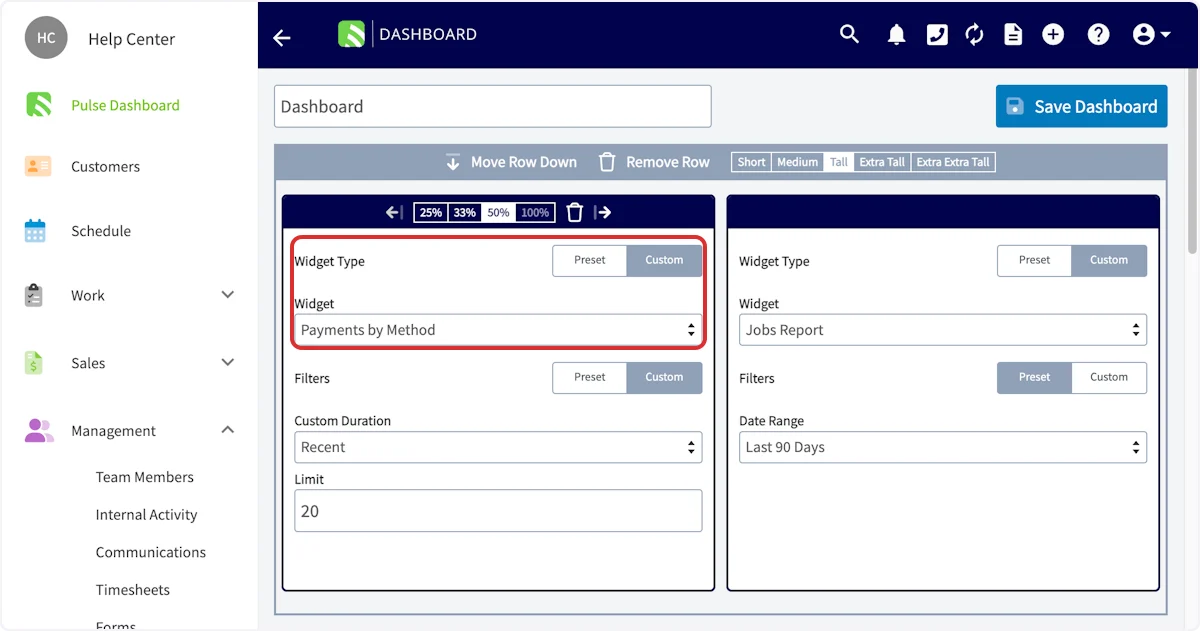Viewport: 1200px width, 631px height.
Task: Open the user account menu
Action: pos(1151,35)
